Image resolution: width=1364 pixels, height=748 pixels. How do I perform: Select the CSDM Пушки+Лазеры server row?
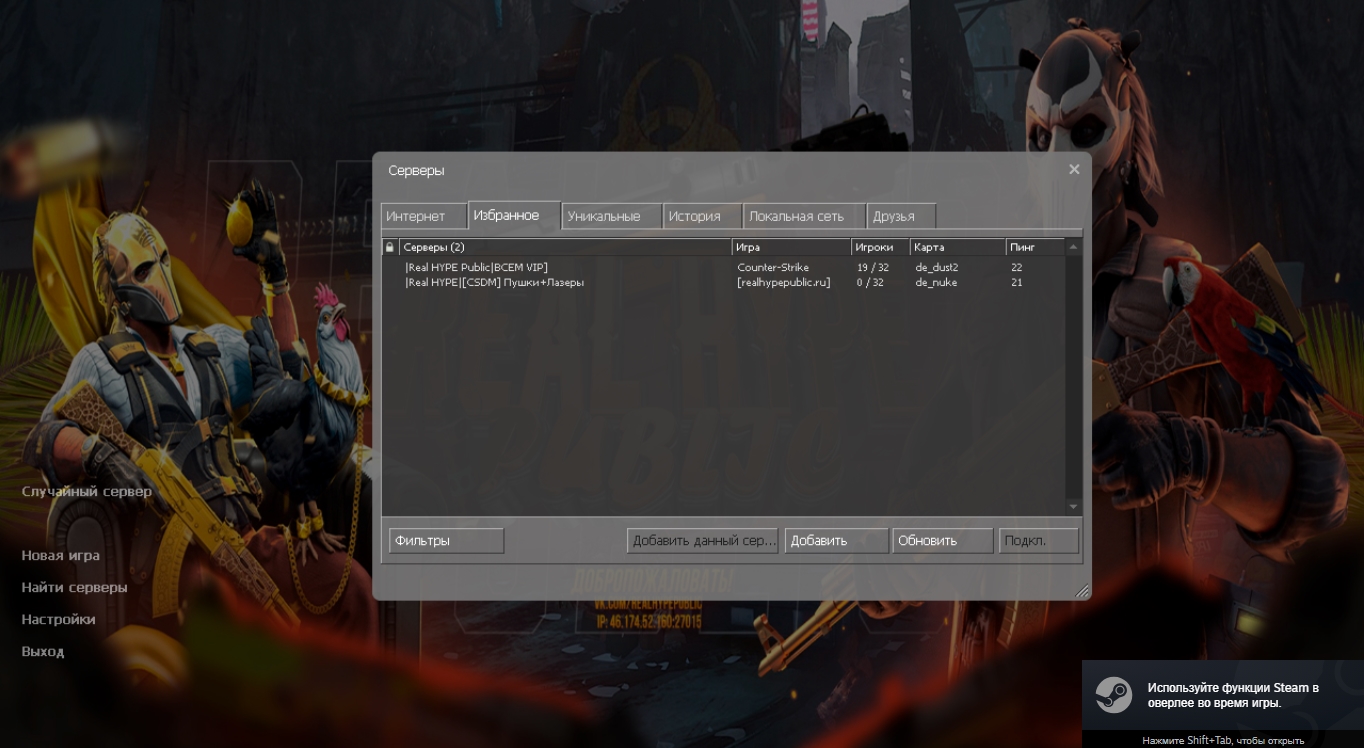click(x=560, y=283)
